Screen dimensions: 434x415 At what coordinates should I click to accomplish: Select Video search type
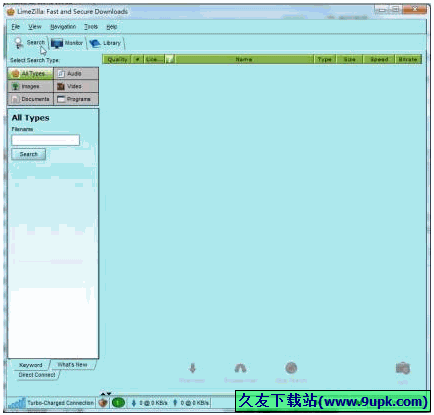coord(76,86)
